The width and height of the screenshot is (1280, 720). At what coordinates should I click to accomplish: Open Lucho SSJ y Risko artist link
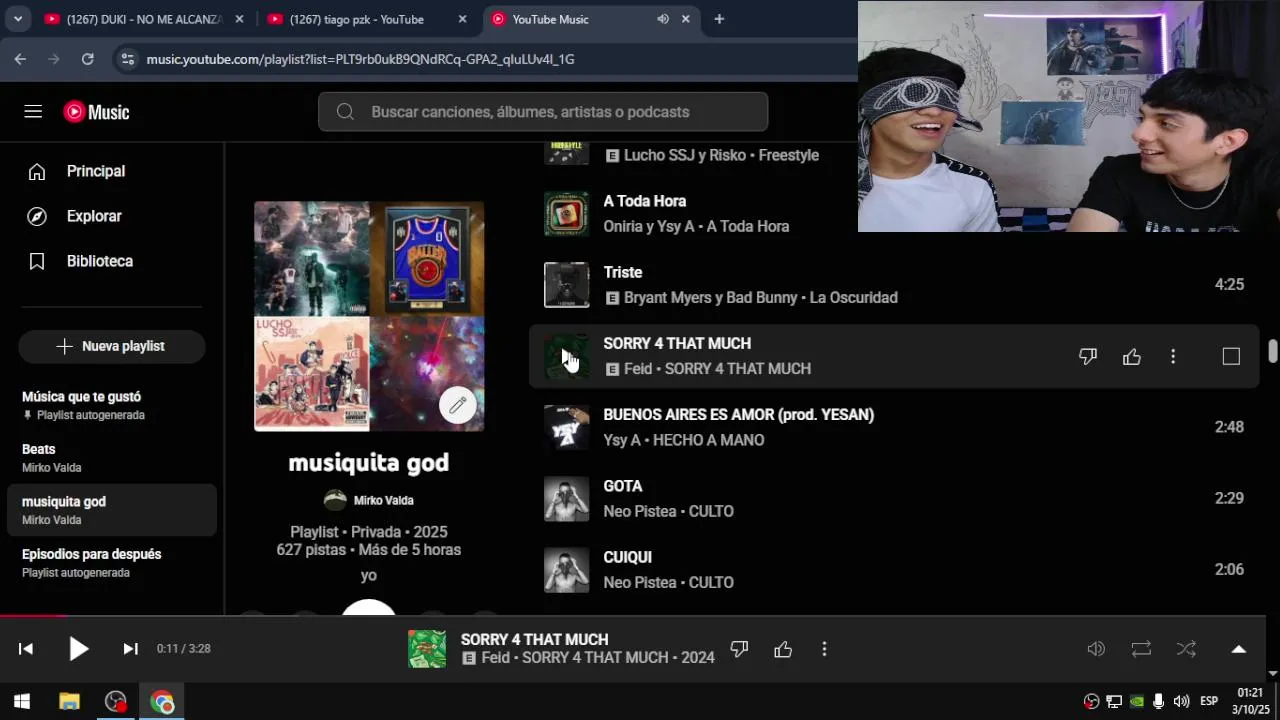[x=685, y=156]
